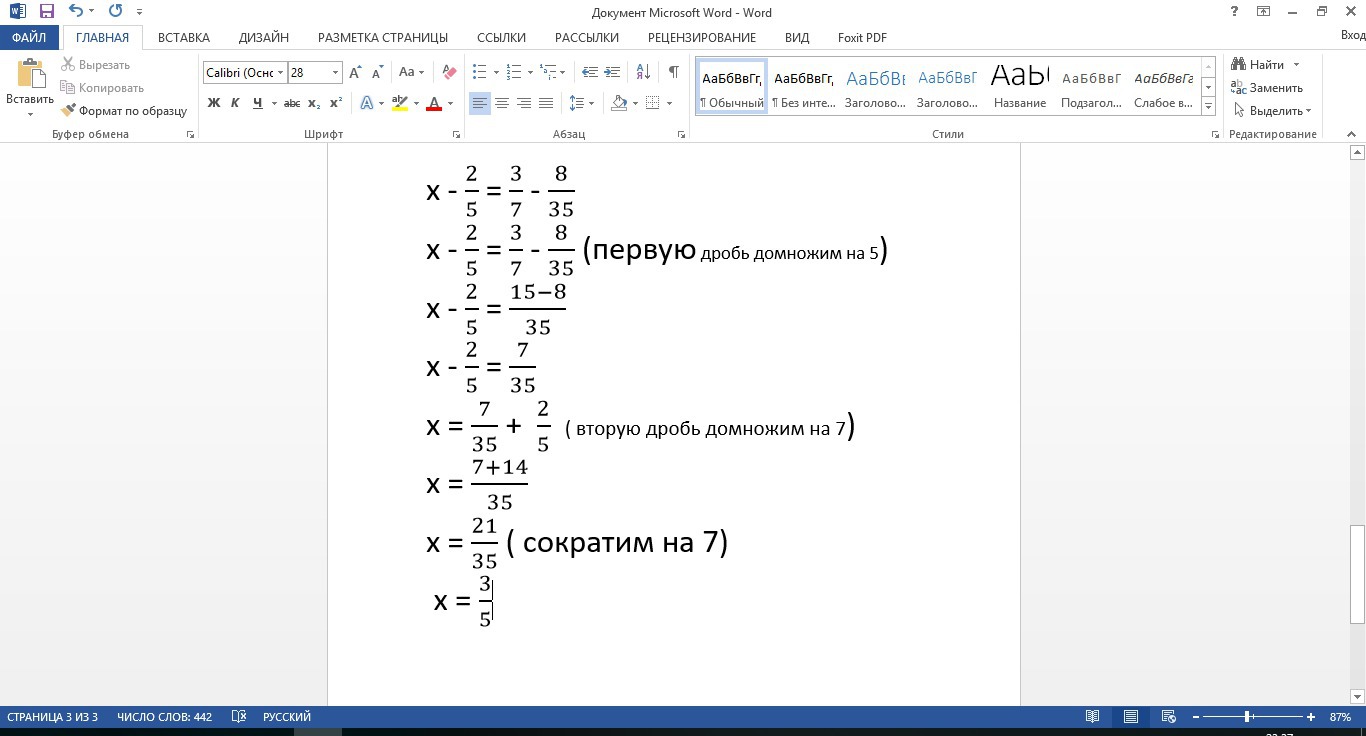Enable center text alignment
This screenshot has height=736, width=1366.
point(502,103)
